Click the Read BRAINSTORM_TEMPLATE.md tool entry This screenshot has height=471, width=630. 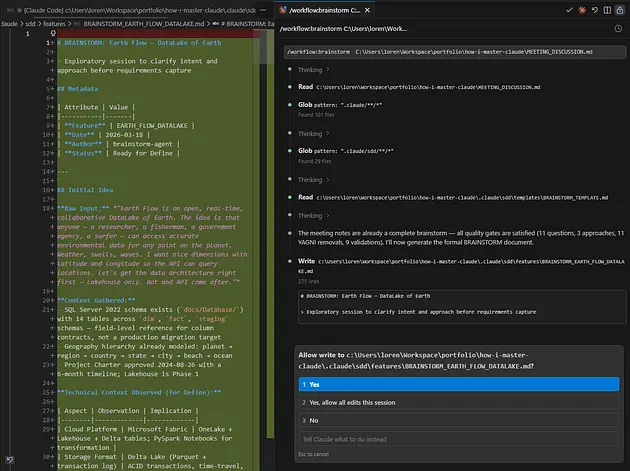[453, 197]
